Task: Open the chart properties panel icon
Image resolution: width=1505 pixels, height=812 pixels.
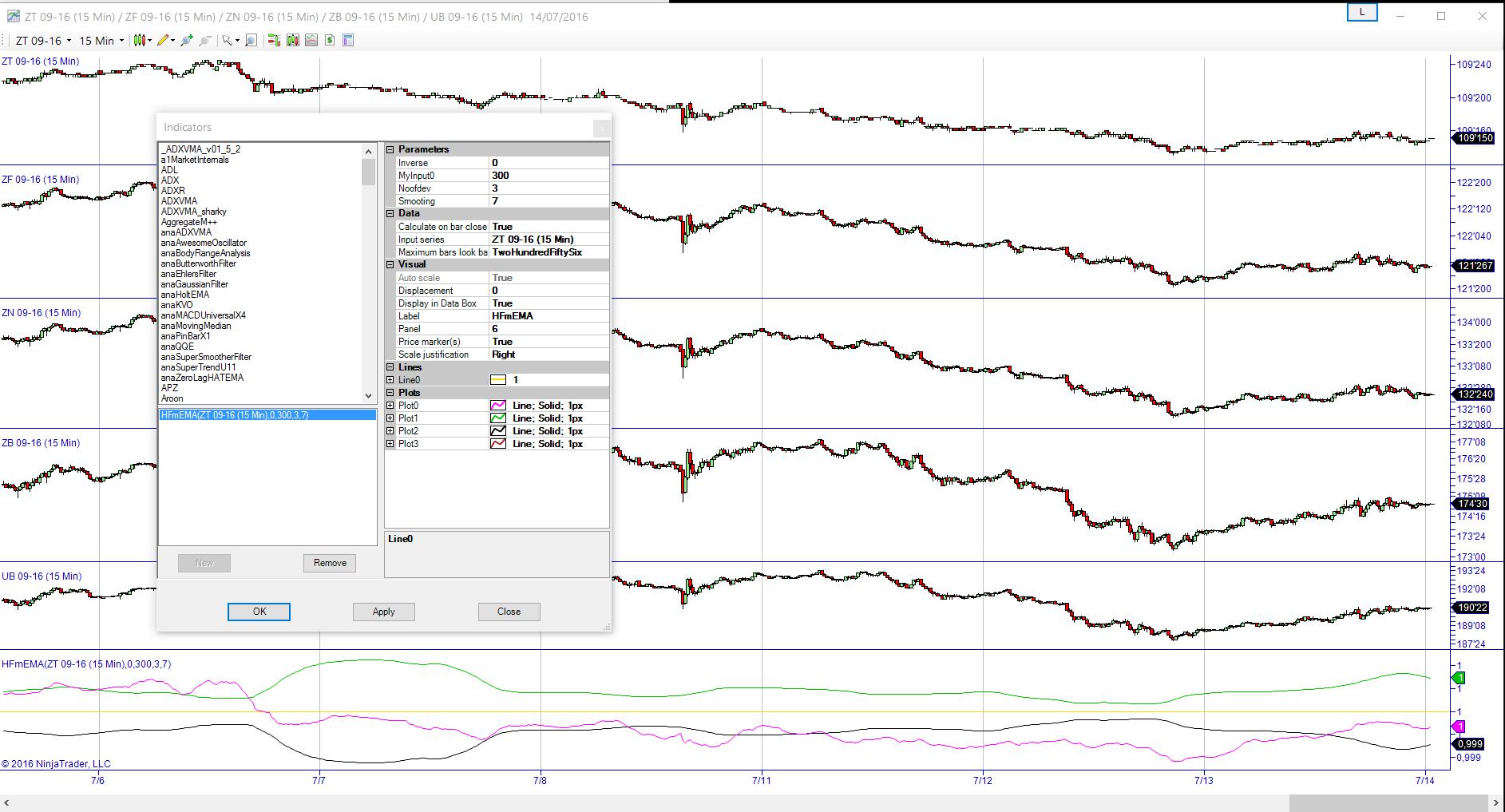Action: tap(348, 41)
